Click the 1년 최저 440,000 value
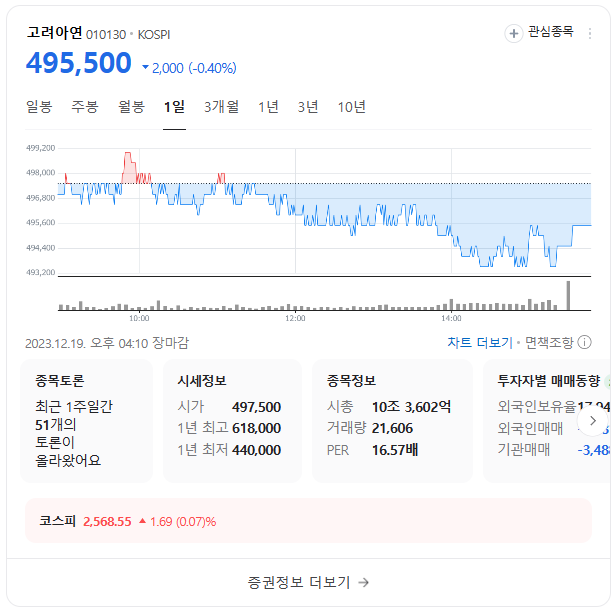This screenshot has height=614, width=613. click(x=256, y=450)
